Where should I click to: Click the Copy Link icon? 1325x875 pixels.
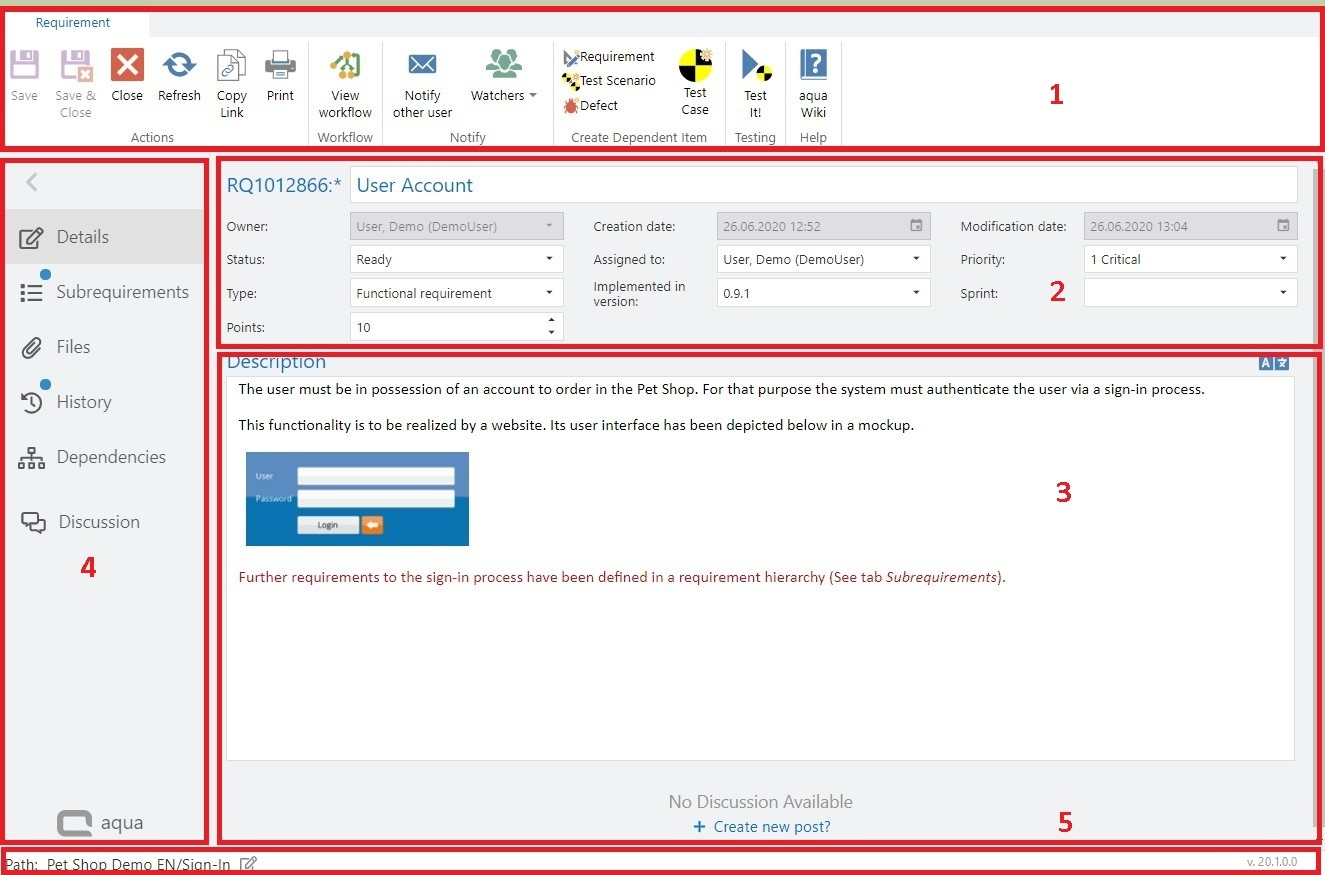[231, 67]
